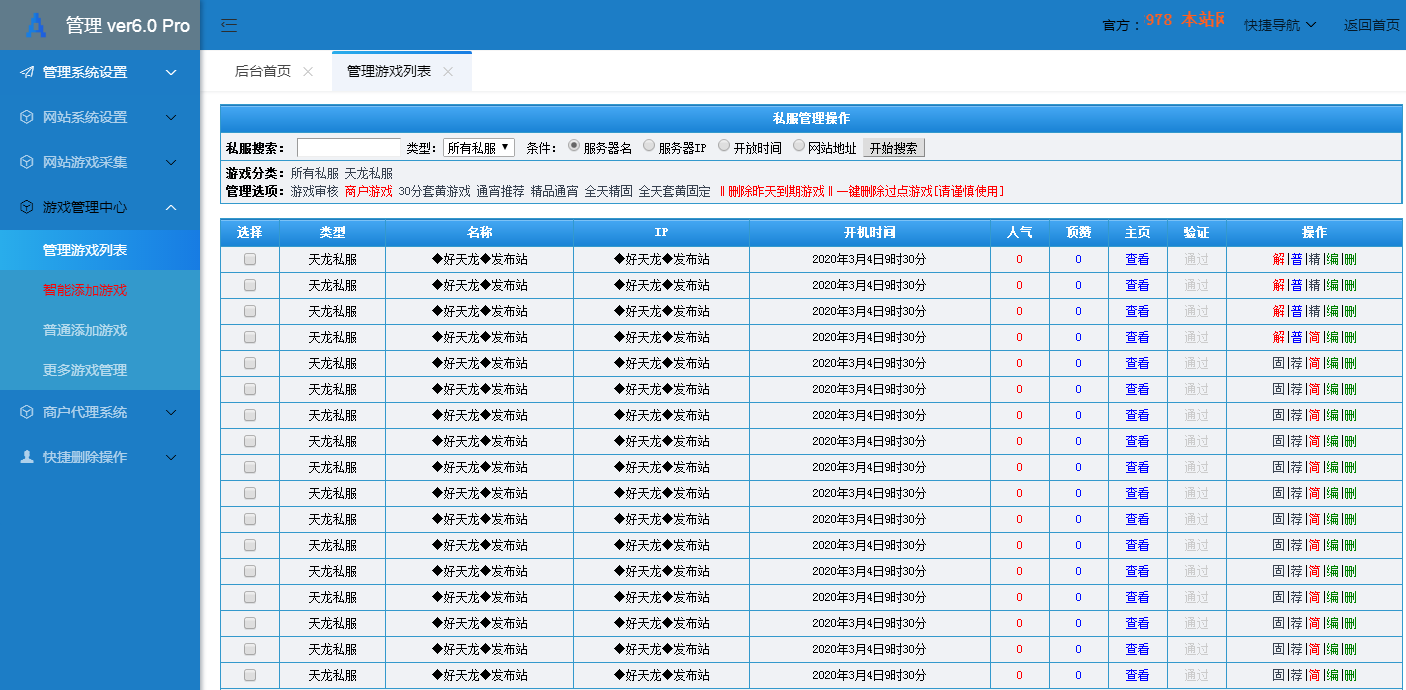
Task: Collapse the 游戏管理中心 chevron
Action: (171, 207)
